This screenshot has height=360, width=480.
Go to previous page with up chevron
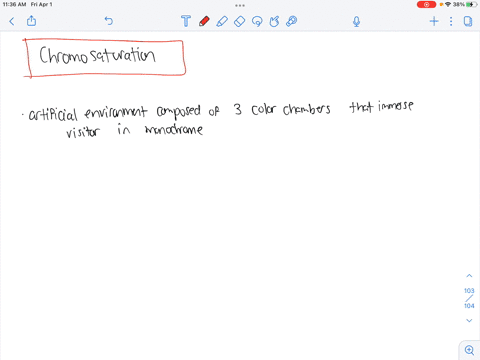coord(469,276)
